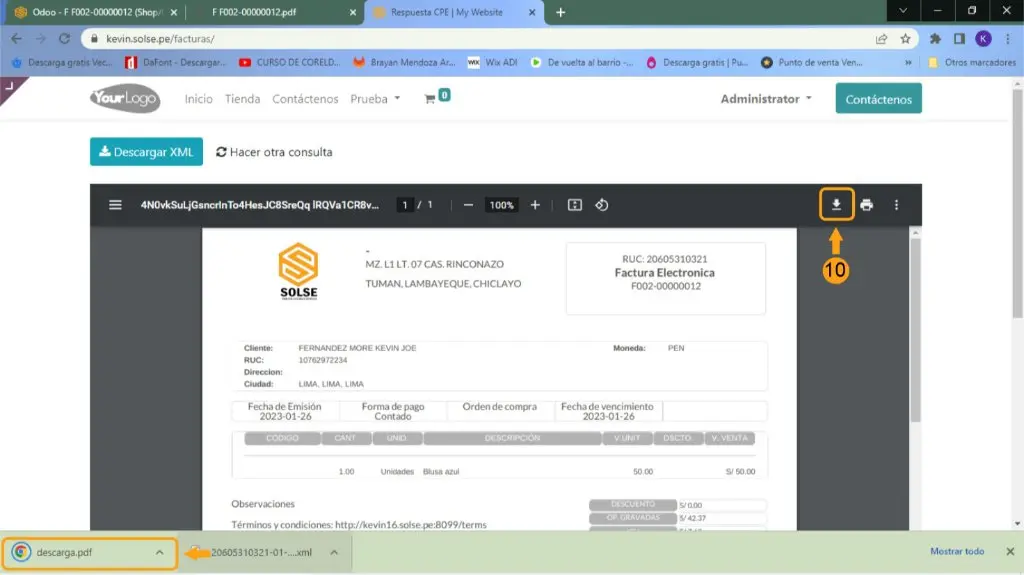Screen dimensions: 1024x575
Task: Switch to the F002-00000012.pdf browser tab
Action: click(272, 12)
